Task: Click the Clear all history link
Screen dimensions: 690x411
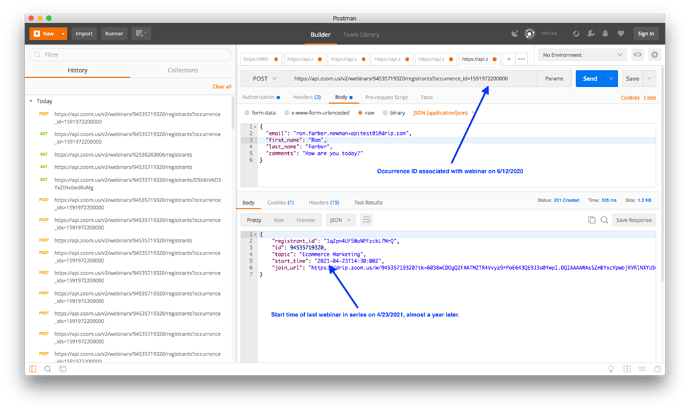Action: (x=221, y=87)
